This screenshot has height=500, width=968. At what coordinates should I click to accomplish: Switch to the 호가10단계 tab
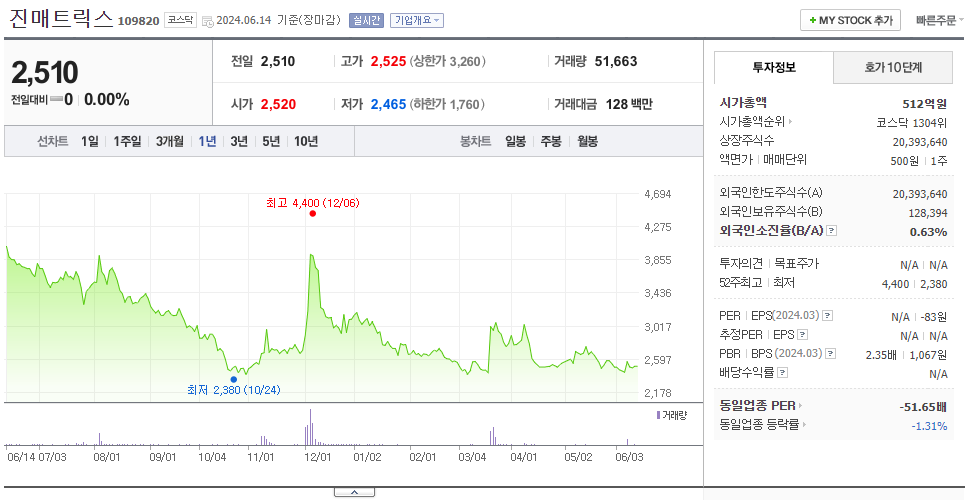tap(893, 68)
